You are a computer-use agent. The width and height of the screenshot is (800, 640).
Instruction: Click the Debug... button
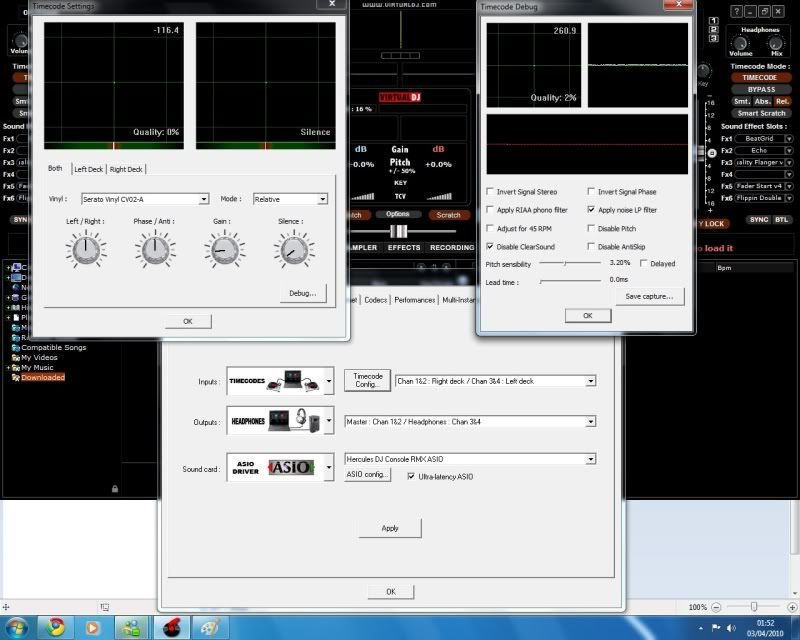click(303, 293)
